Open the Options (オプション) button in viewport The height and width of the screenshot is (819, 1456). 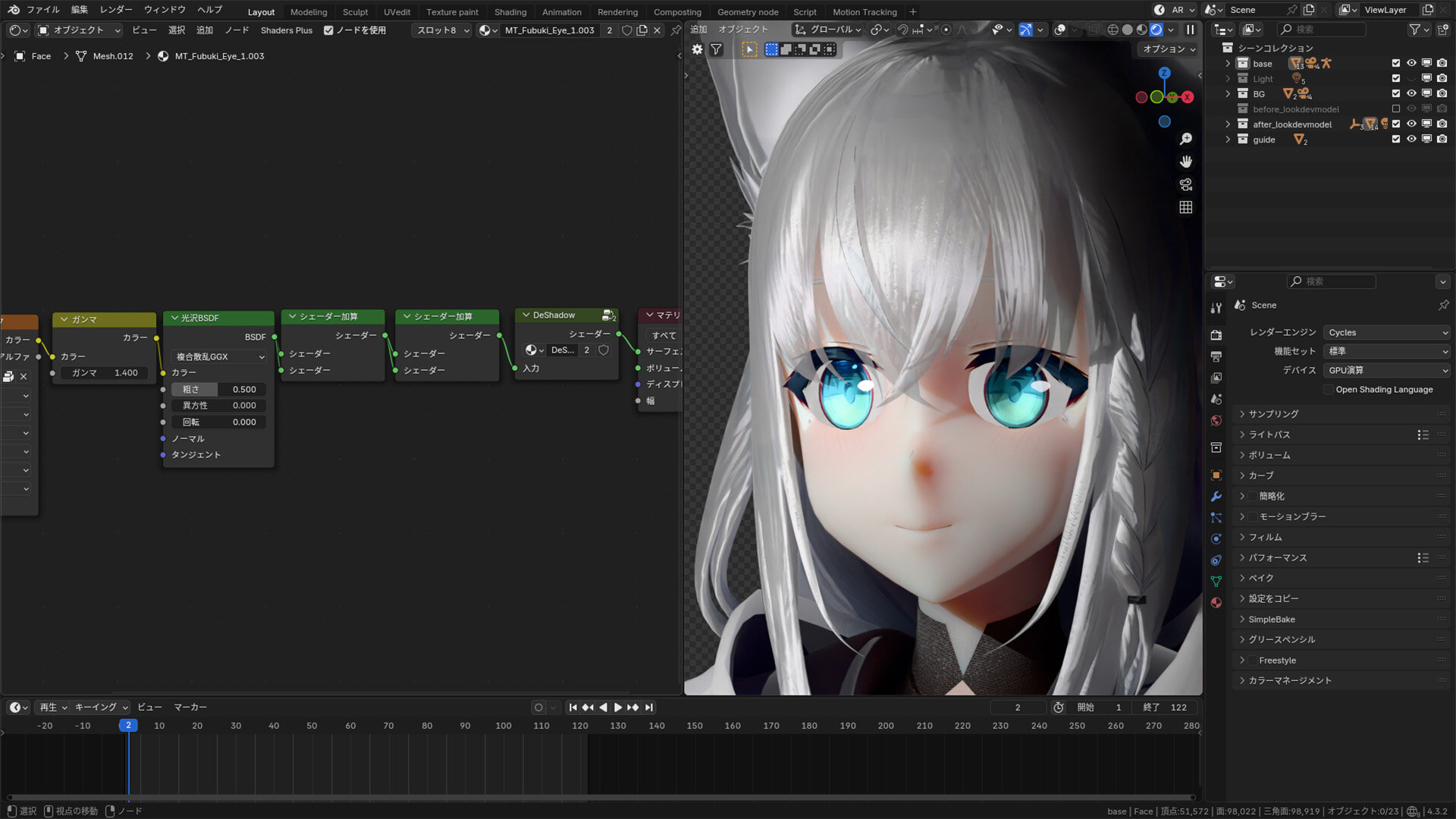(x=1168, y=49)
